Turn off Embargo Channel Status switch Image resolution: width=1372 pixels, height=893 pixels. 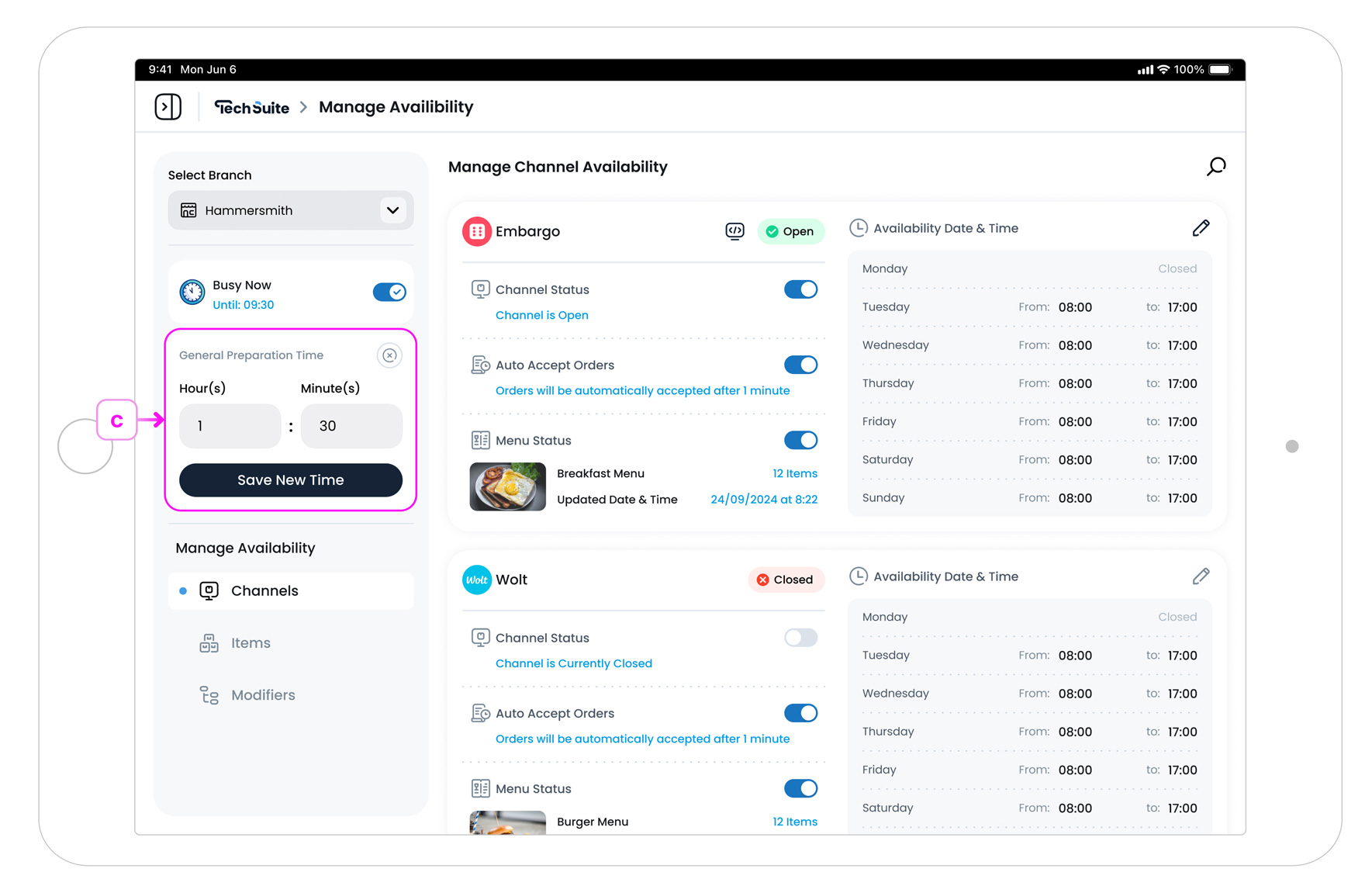tap(800, 289)
